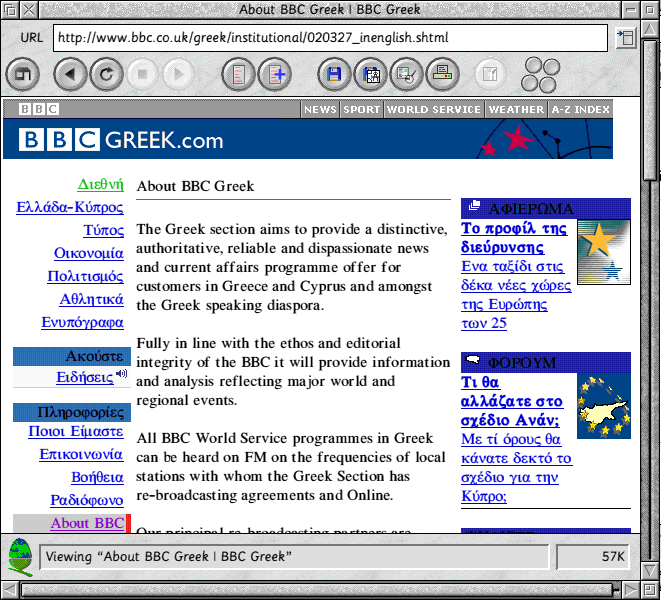Click the BBC GREEK.com banner logo
The image size is (661, 600).
(x=121, y=140)
